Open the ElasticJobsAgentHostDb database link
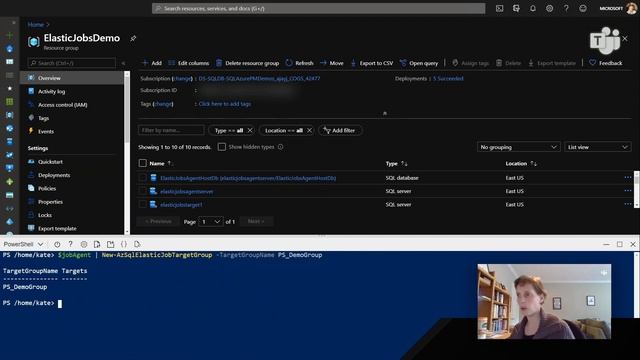 248,178
